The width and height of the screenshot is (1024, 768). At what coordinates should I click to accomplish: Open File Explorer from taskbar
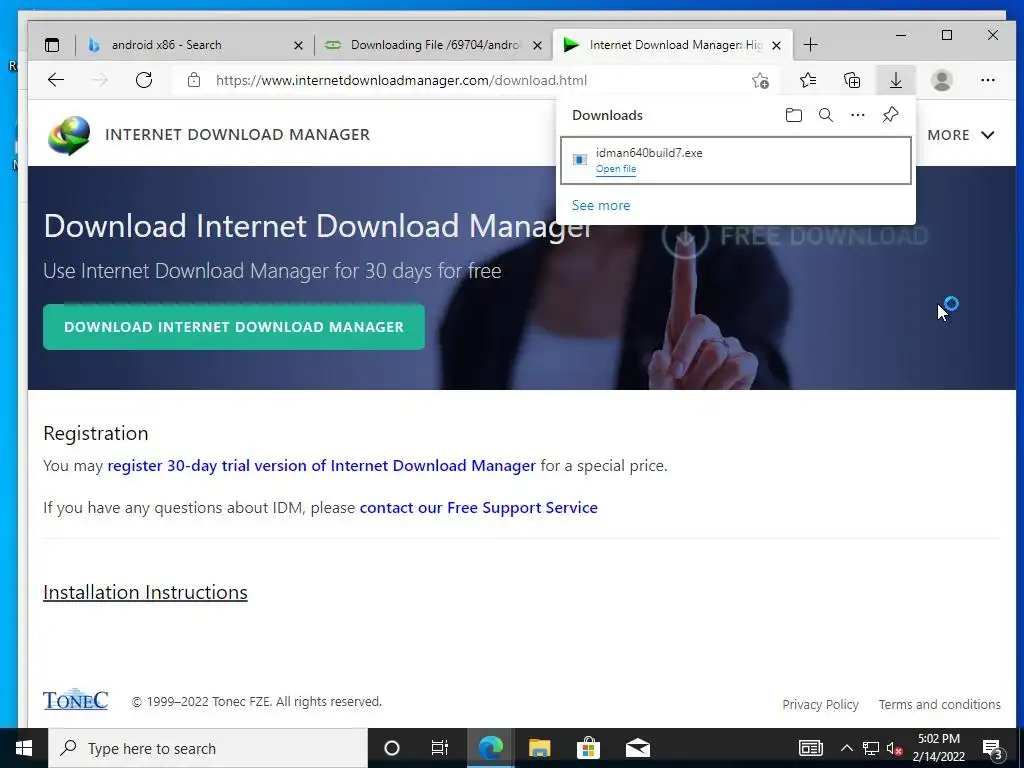[539, 748]
